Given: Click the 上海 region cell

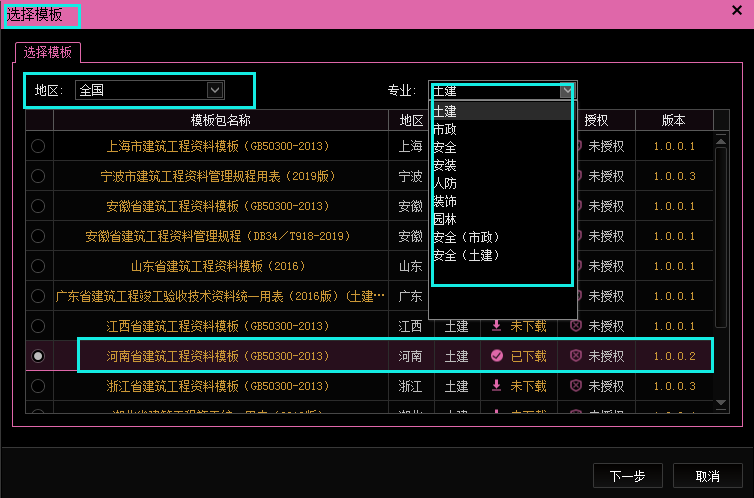Looking at the screenshot, I should (x=410, y=146).
